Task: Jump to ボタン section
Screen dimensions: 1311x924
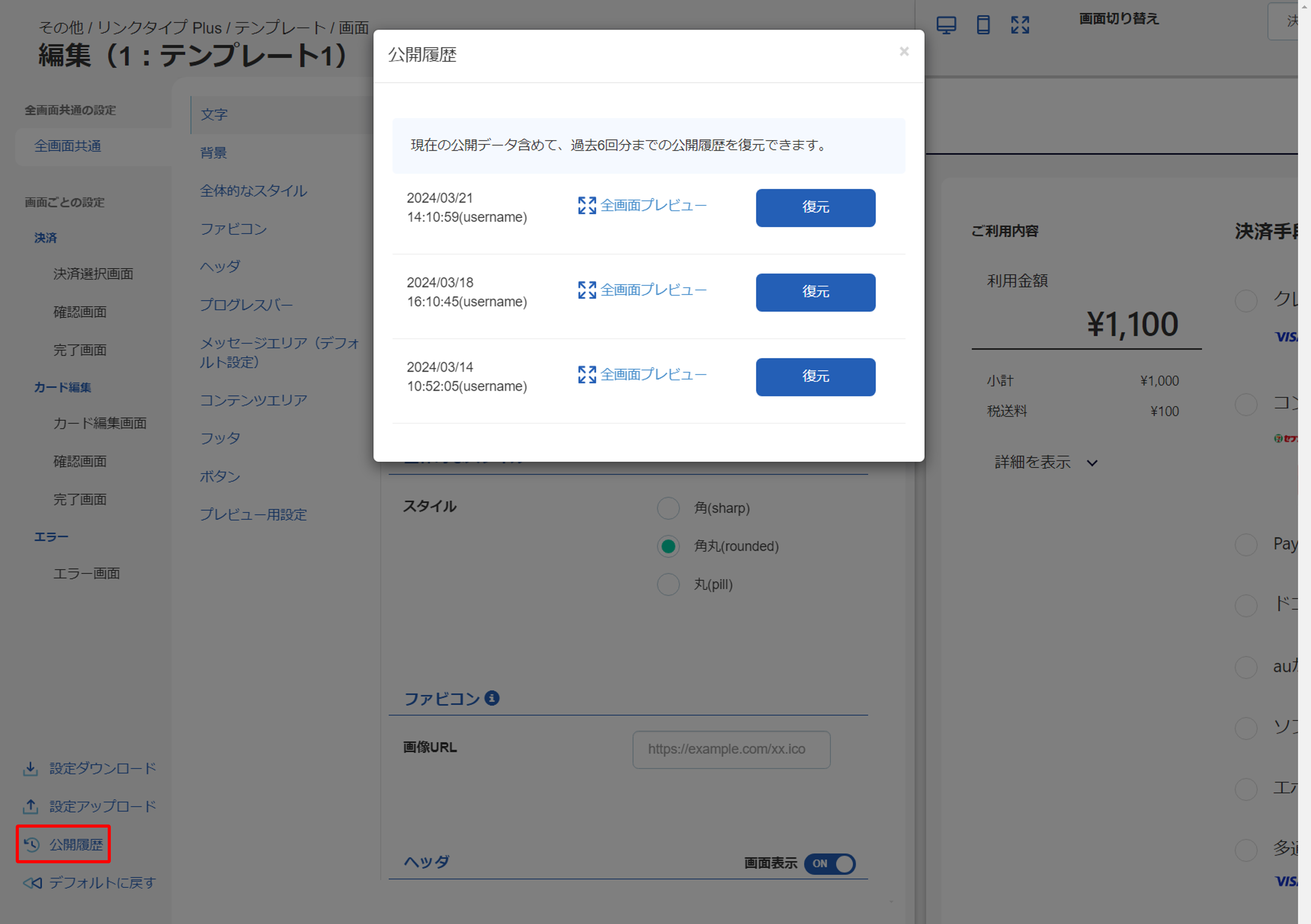Action: (220, 477)
